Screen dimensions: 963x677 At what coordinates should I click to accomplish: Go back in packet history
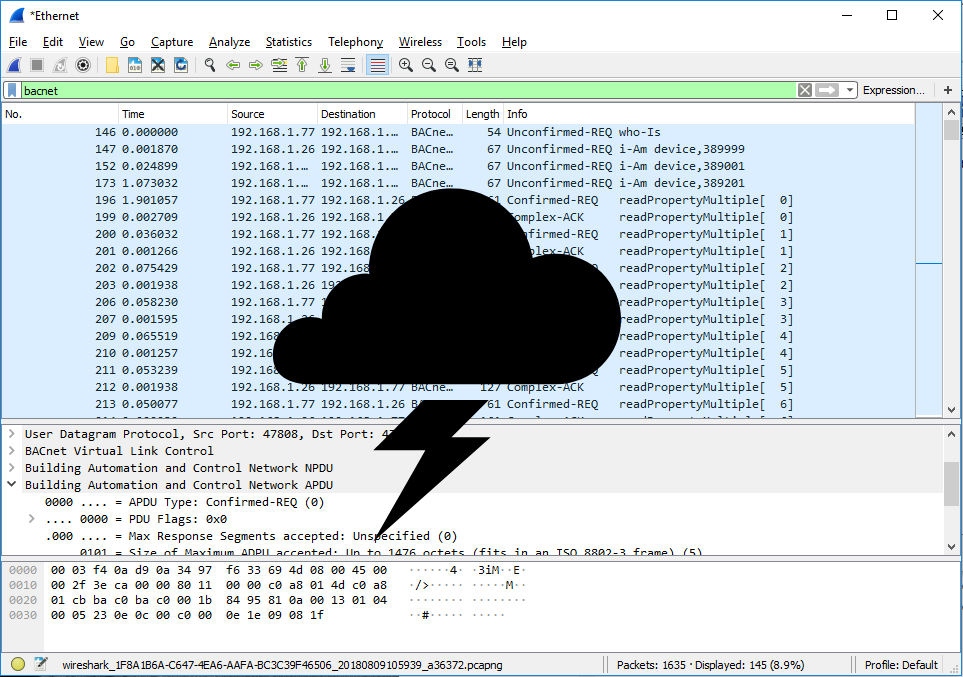point(233,65)
